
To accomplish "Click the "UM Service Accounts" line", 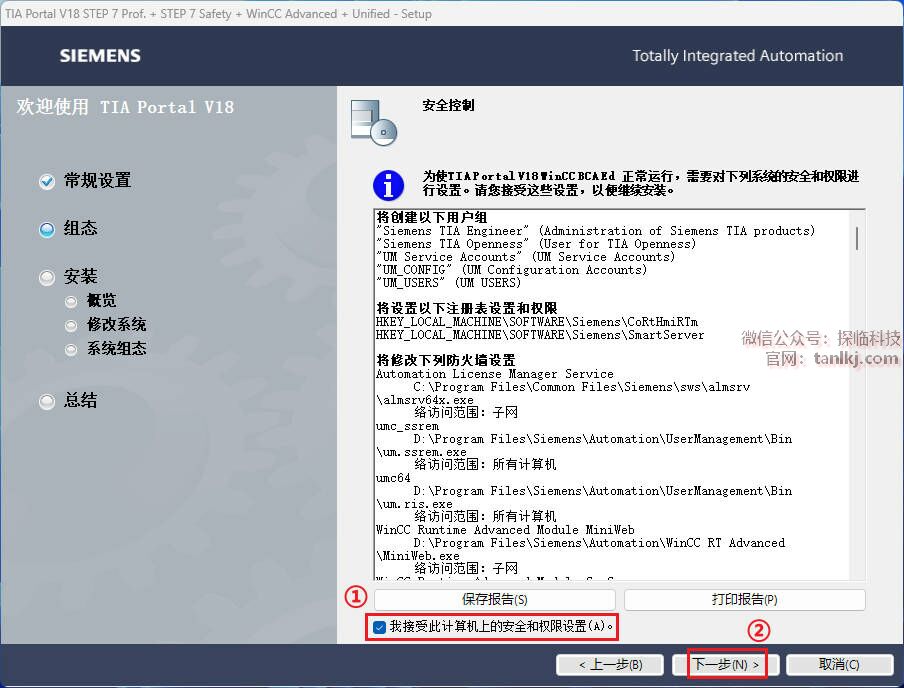I will tap(525, 257).
